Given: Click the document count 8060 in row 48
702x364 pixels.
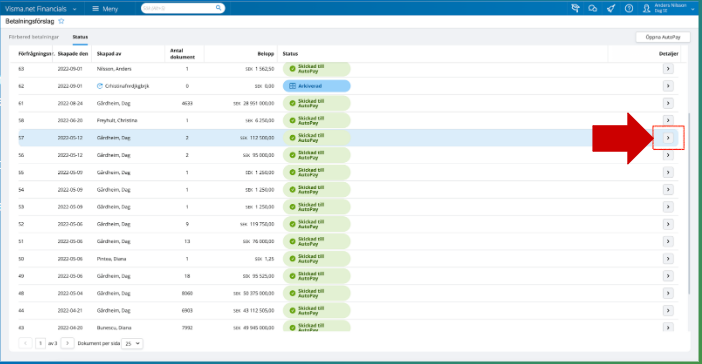Looking at the screenshot, I should pos(187,293).
